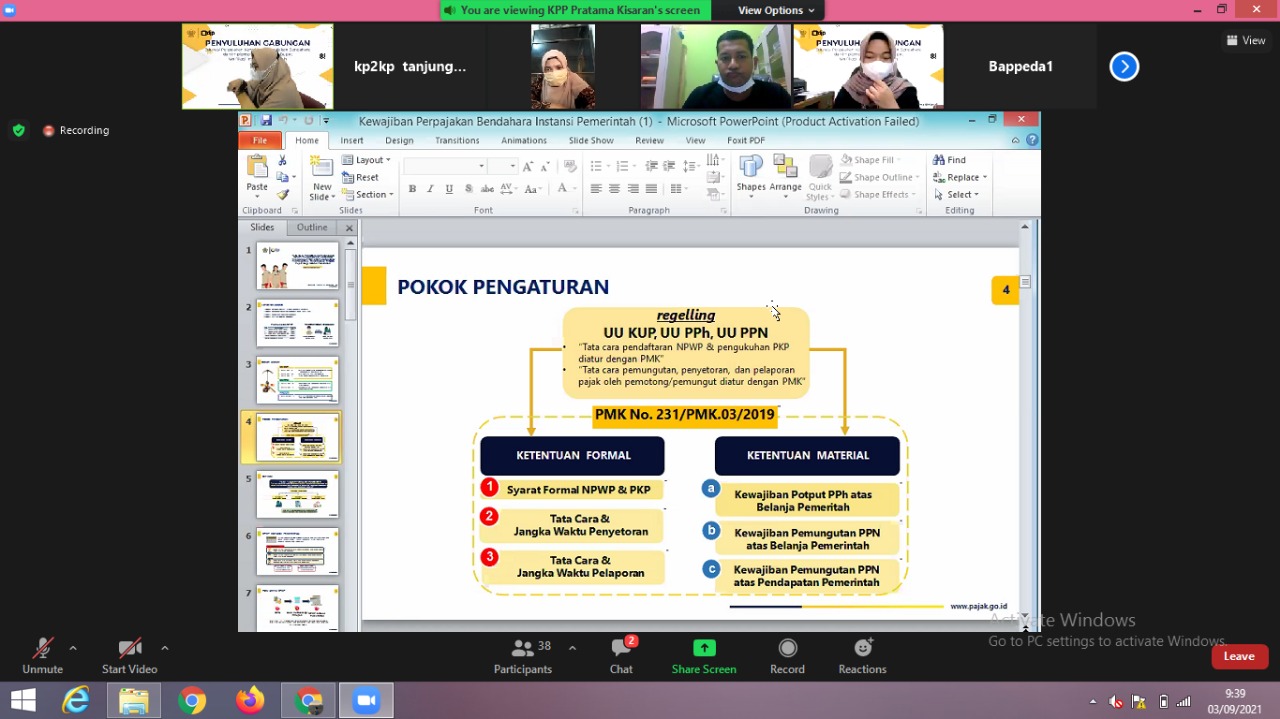
Task: Expand the View Options dropdown
Action: pyautogui.click(x=776, y=10)
